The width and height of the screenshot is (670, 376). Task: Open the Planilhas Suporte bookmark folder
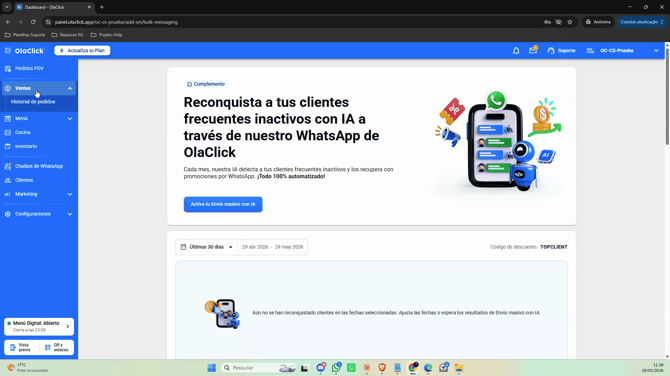coord(25,35)
